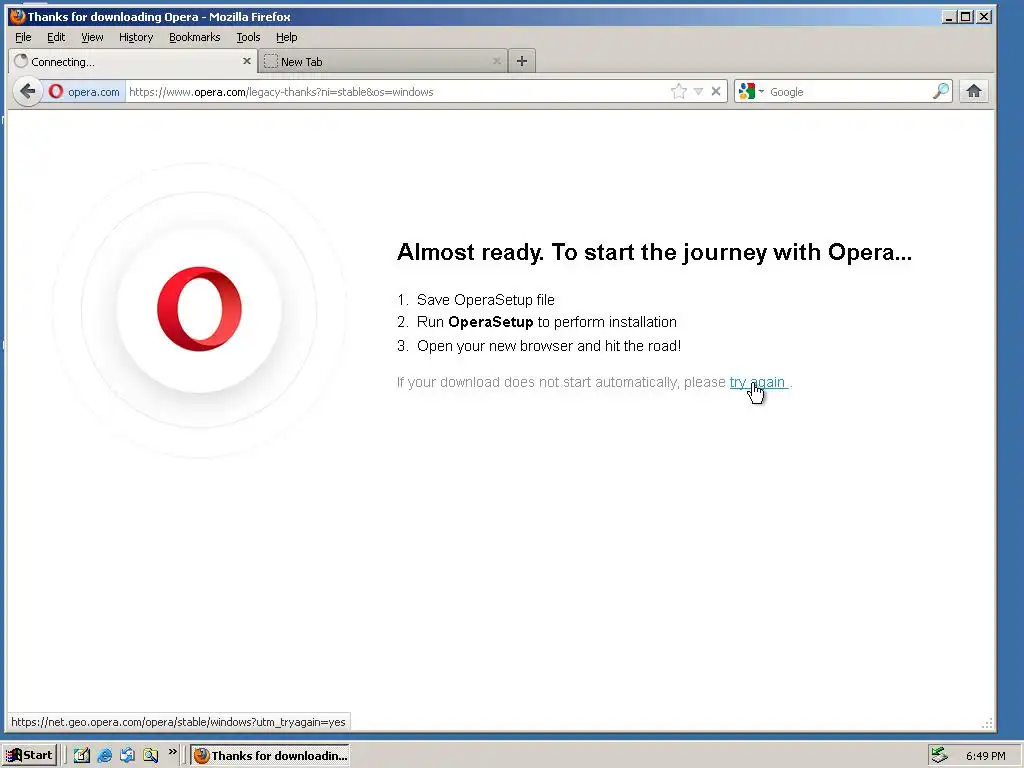Open the History menu
Image resolution: width=1024 pixels, height=768 pixels.
pos(136,37)
